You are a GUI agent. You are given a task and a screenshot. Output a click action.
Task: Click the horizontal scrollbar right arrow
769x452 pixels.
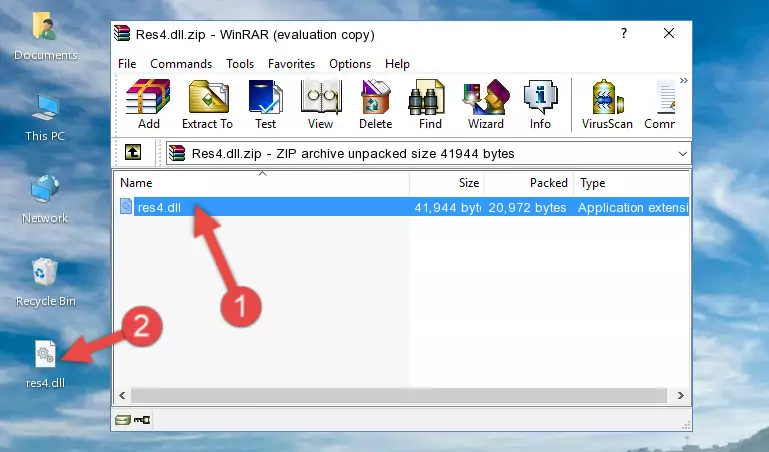click(680, 395)
